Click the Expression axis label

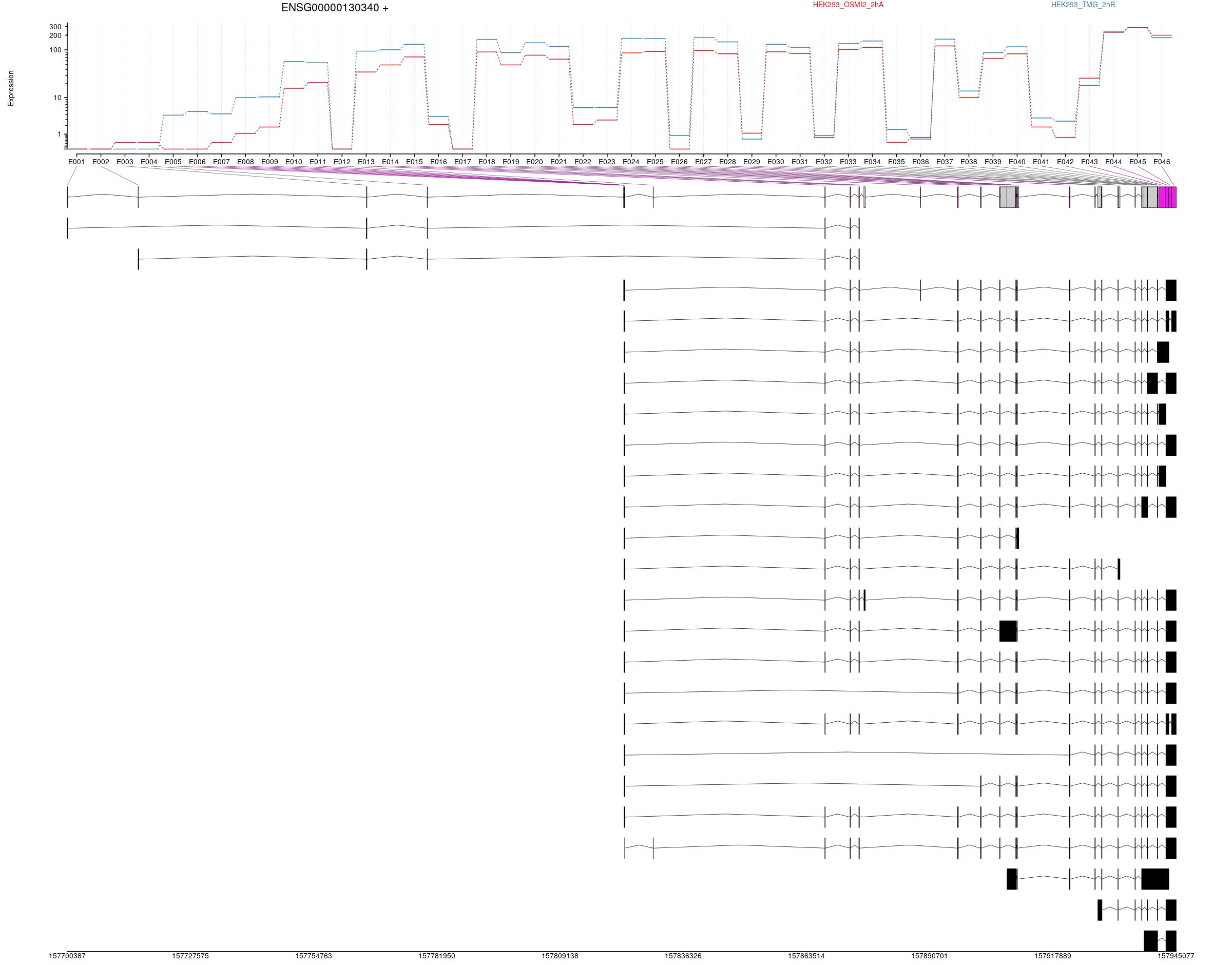[x=11, y=88]
